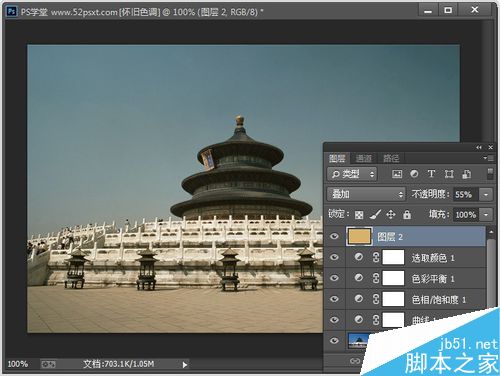The width and height of the screenshot is (500, 376).
Task: Click mask link icon on 选取颜色 1
Action: pyautogui.click(x=376, y=257)
